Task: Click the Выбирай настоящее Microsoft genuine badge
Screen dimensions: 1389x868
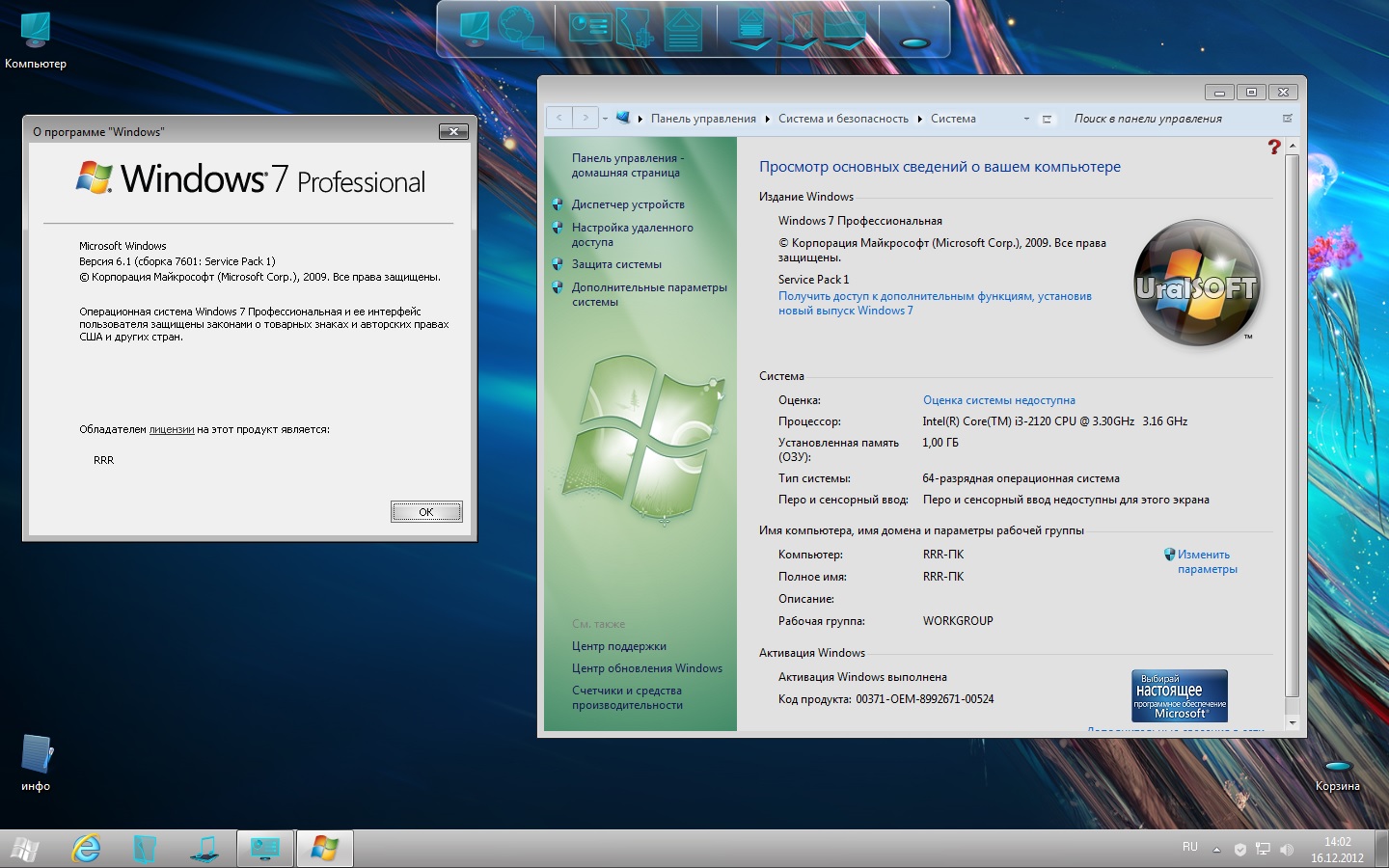Action: click(x=1180, y=695)
